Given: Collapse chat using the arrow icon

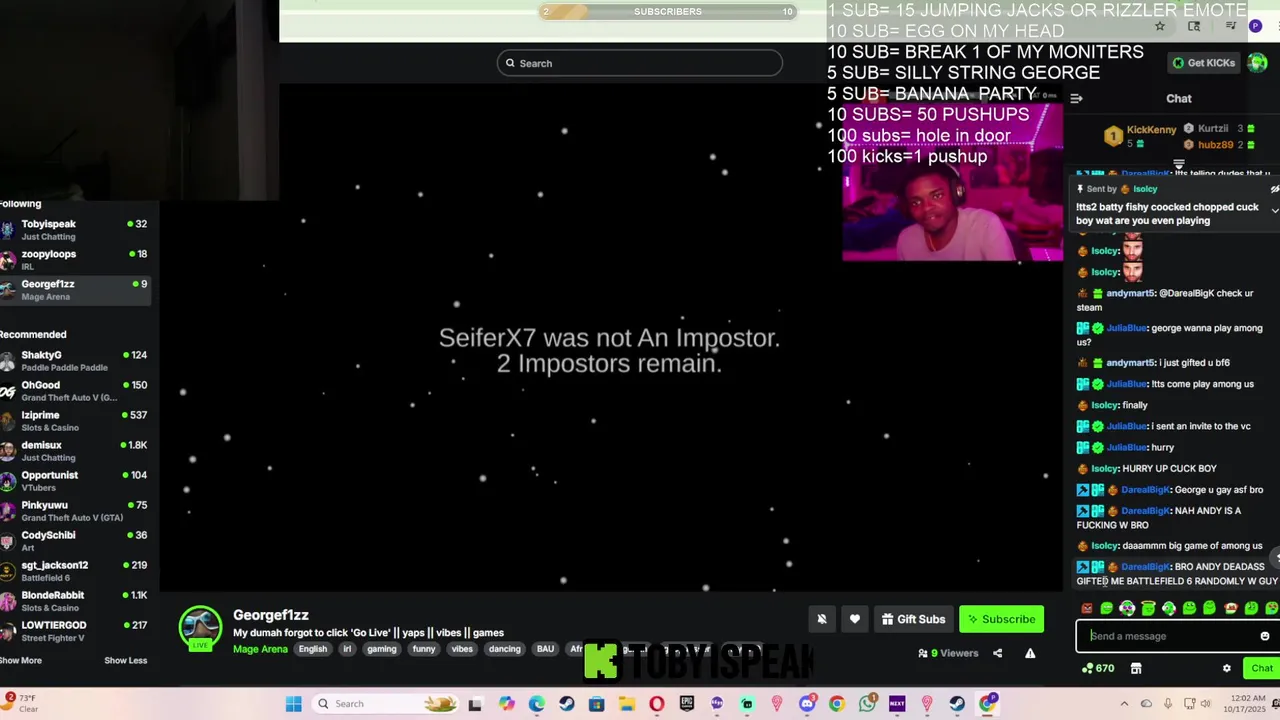Looking at the screenshot, I should tap(1076, 98).
